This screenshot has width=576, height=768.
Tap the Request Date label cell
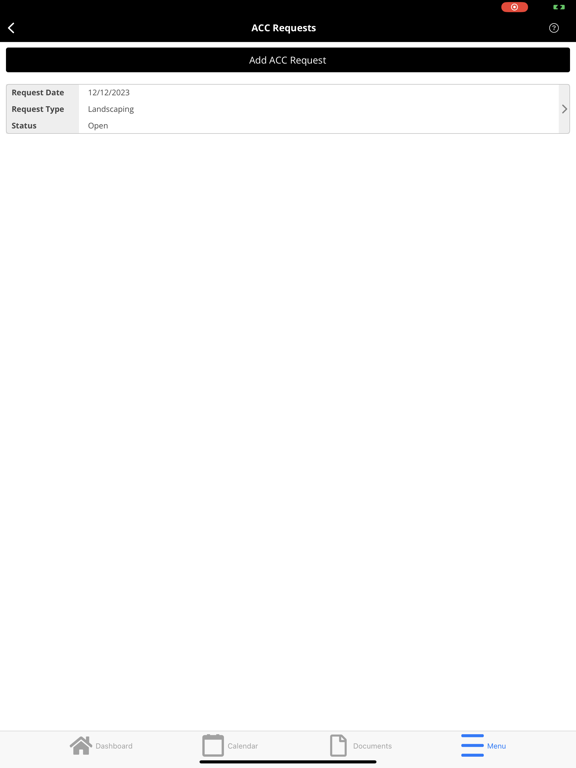pyautogui.click(x=43, y=93)
